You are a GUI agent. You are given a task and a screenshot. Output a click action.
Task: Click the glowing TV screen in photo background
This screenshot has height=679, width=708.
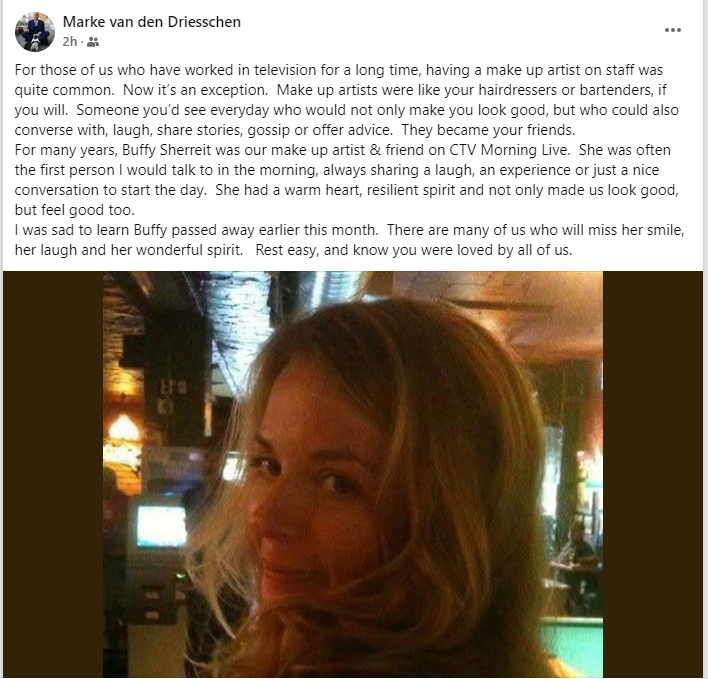[162, 526]
